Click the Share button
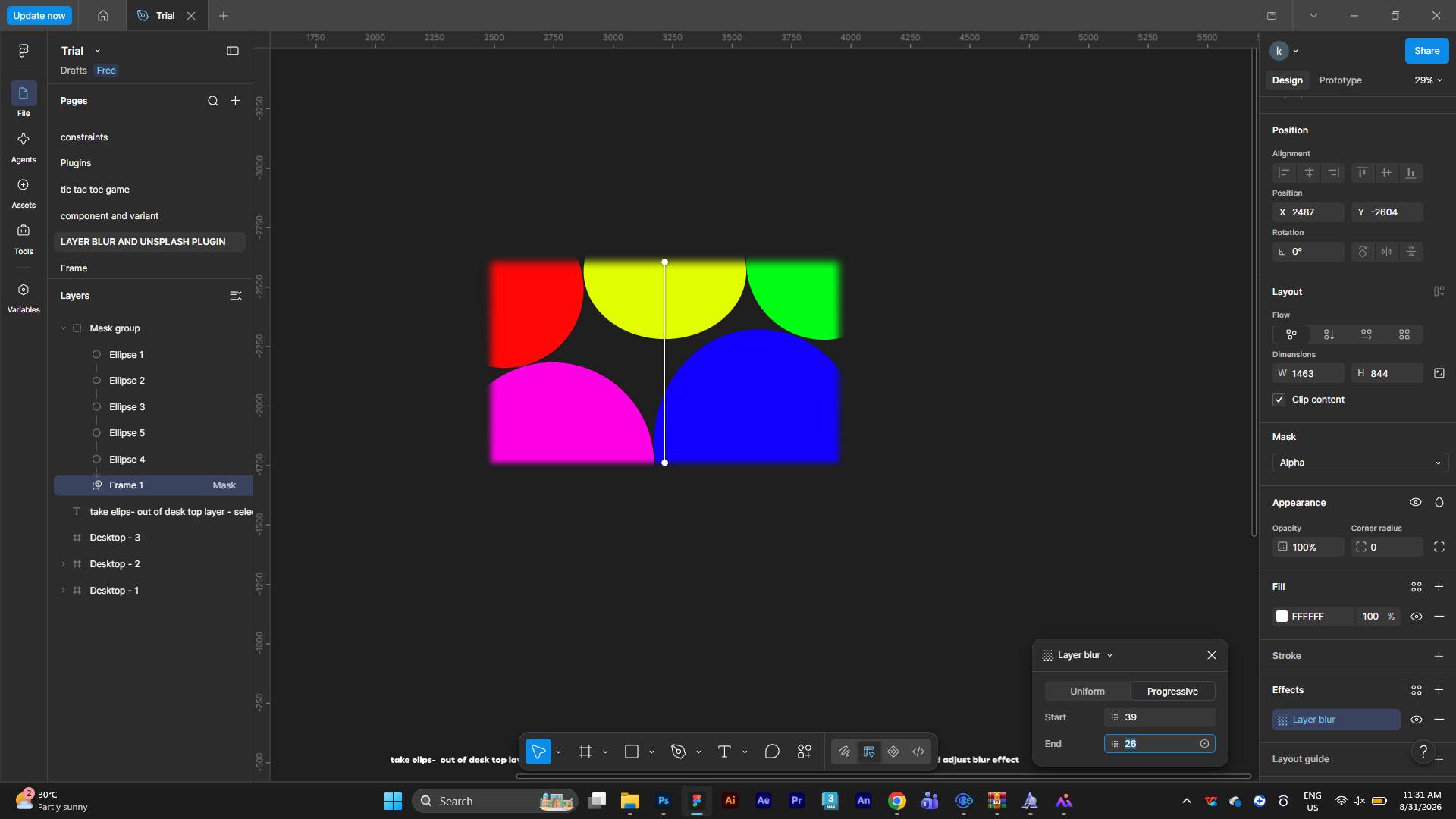Screen dimensions: 1456x819 click(1426, 51)
